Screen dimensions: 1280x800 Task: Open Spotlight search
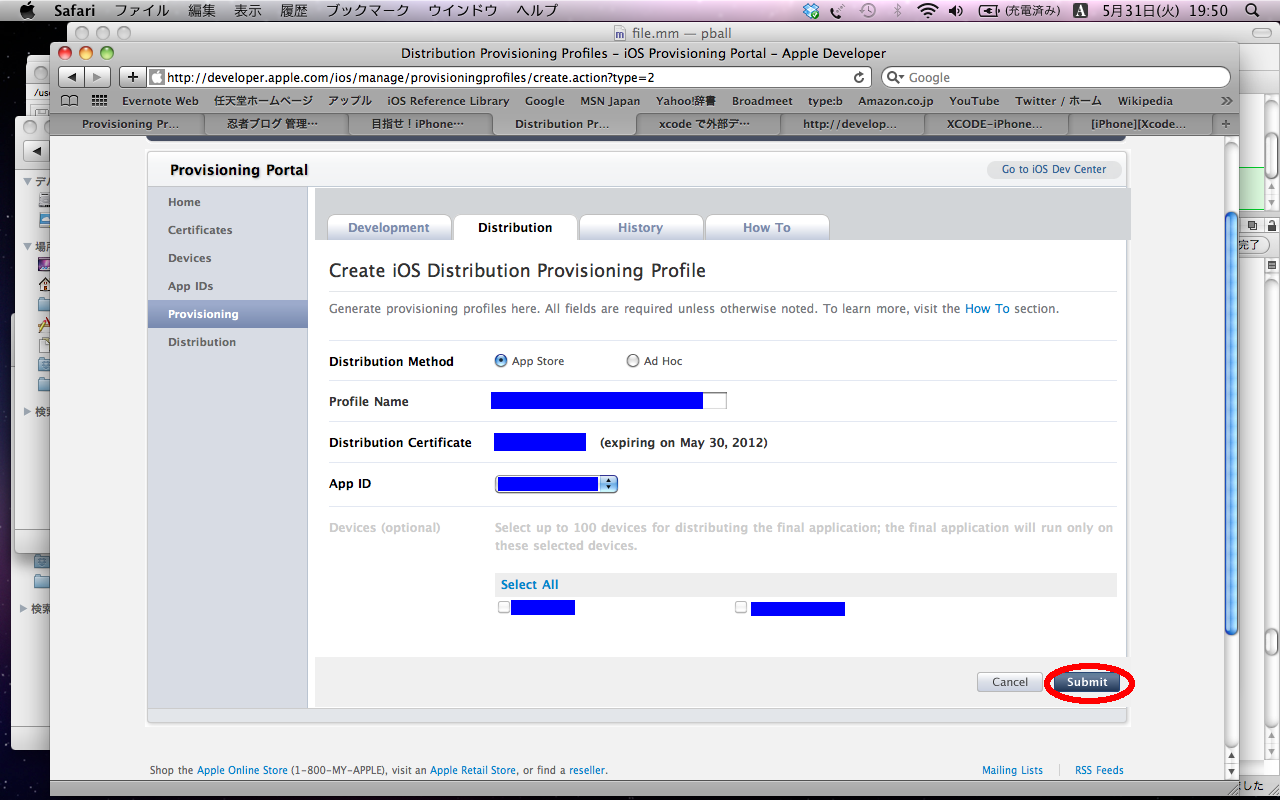[1253, 11]
